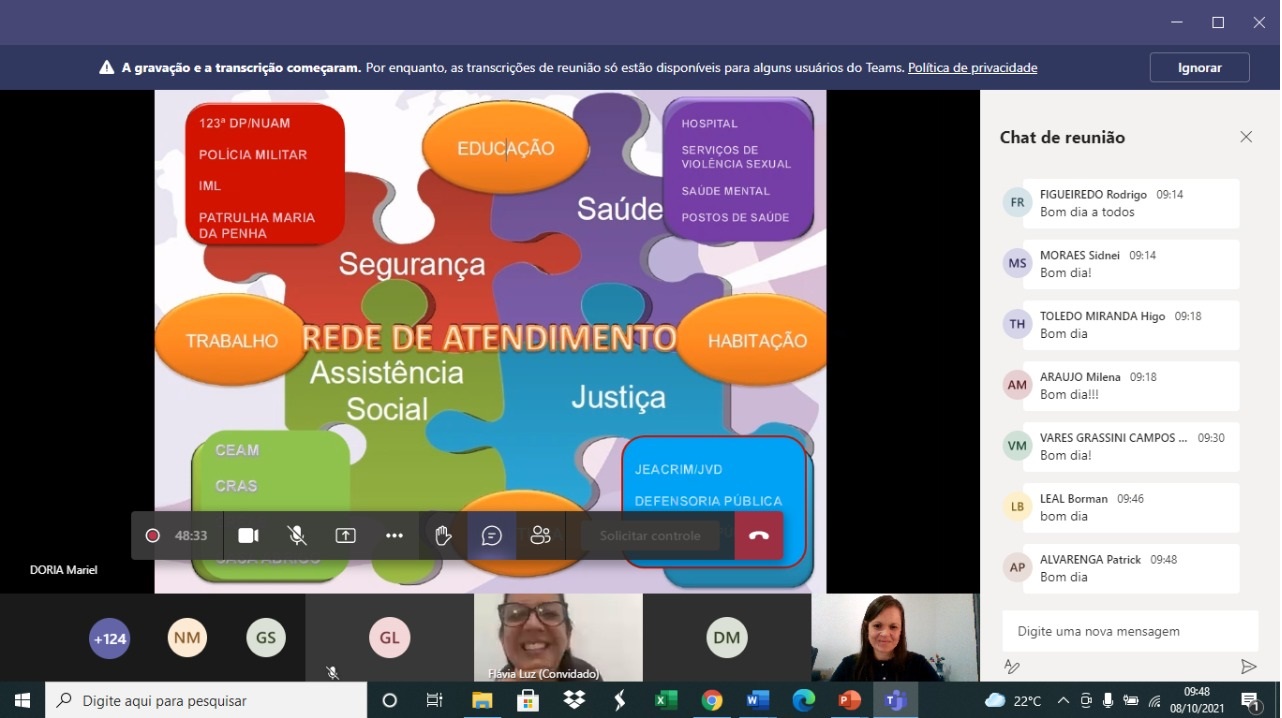Open the Windows Start menu
Viewport: 1282px width, 718px height.
tap(22, 700)
